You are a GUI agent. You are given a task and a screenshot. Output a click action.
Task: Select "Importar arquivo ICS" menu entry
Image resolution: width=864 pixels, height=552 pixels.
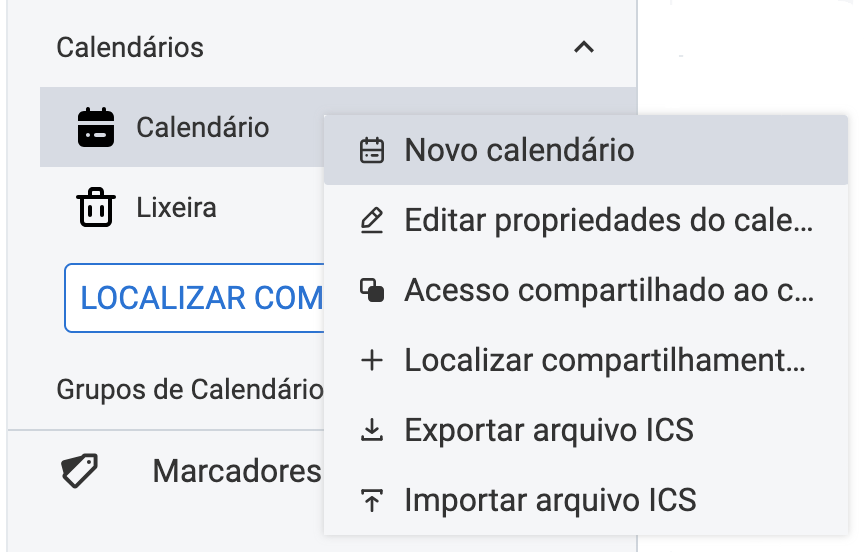550,499
